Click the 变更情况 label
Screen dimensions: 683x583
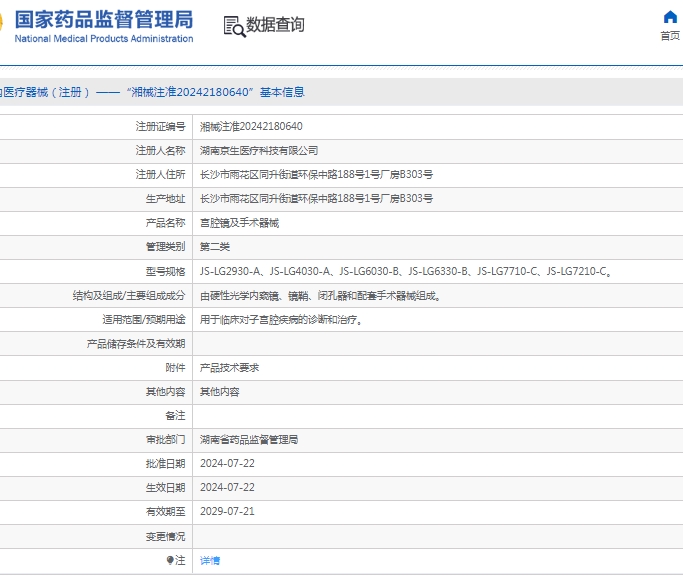point(166,536)
